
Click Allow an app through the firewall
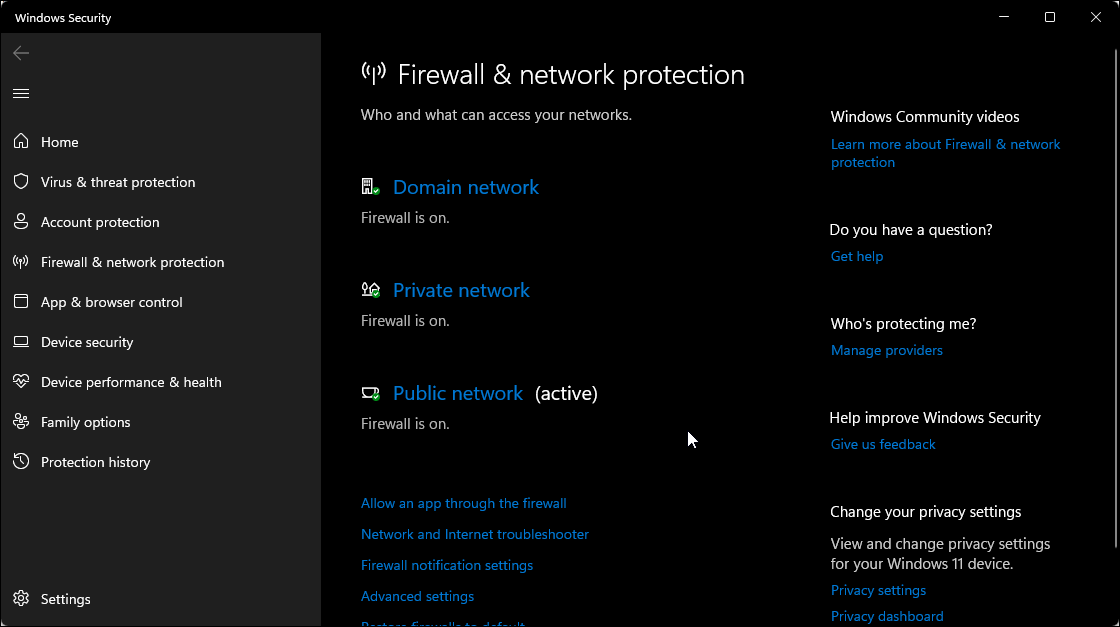(464, 504)
